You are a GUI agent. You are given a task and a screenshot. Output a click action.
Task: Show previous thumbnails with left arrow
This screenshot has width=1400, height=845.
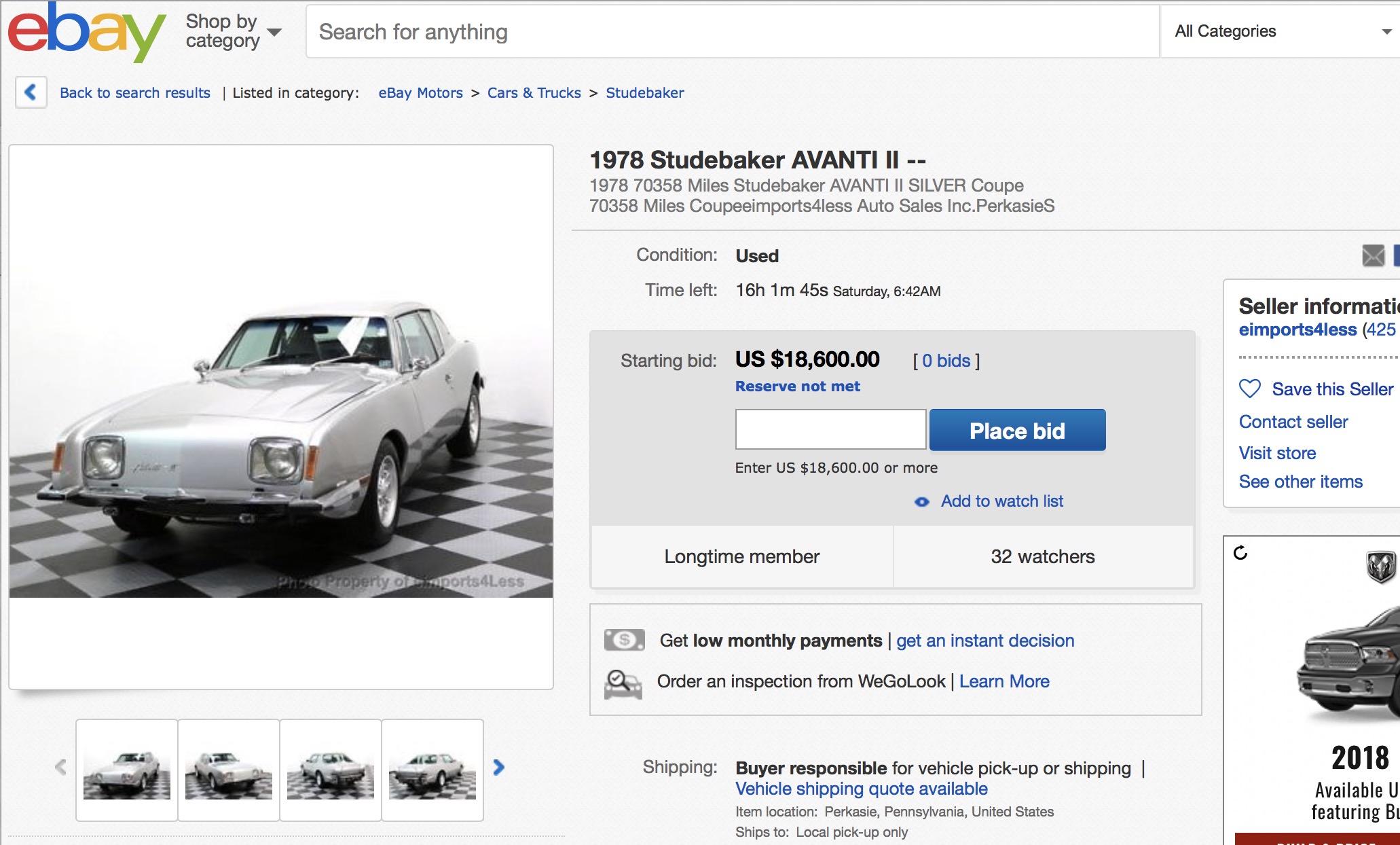point(60,768)
